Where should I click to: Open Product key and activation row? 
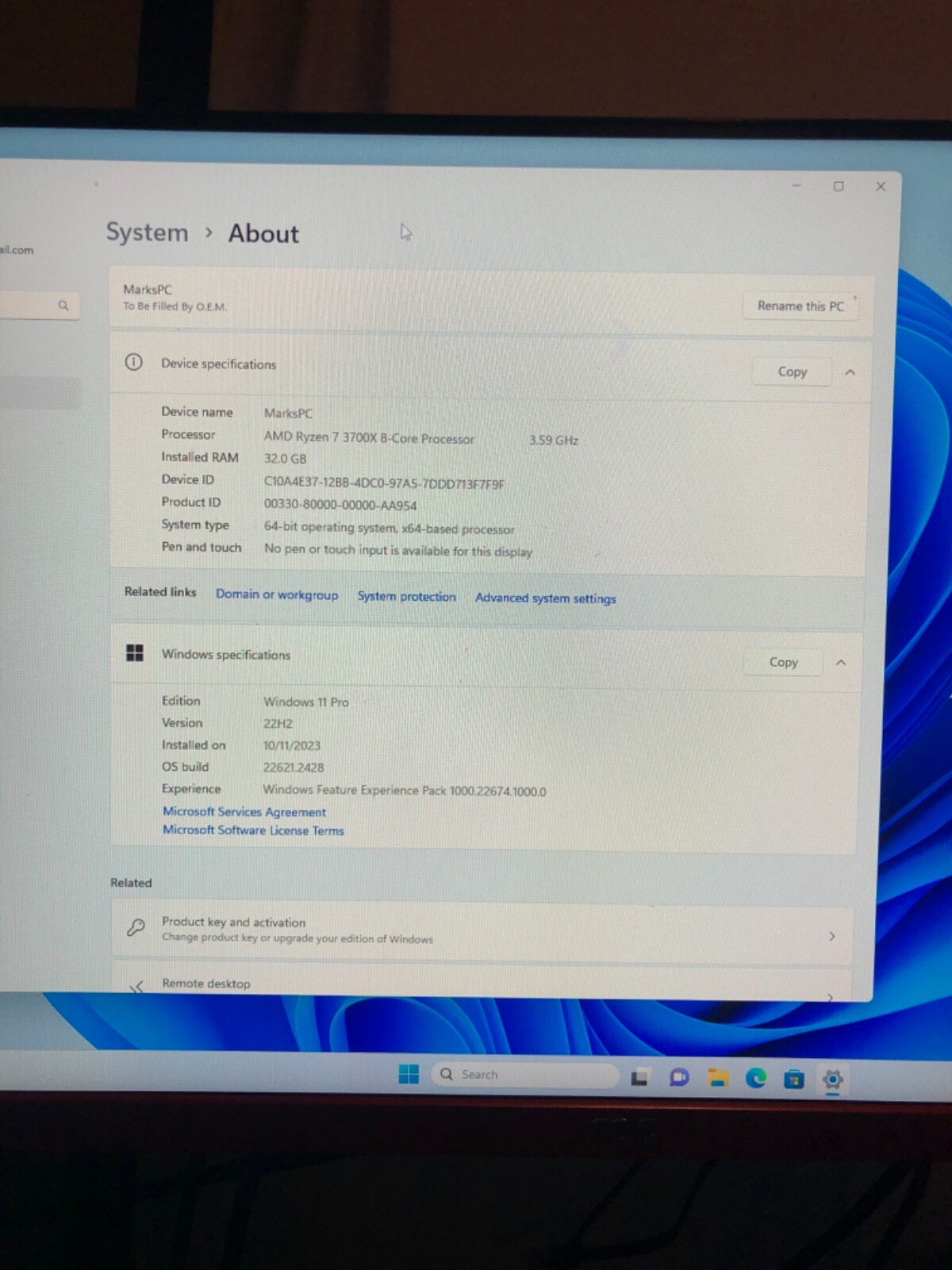coord(482,930)
